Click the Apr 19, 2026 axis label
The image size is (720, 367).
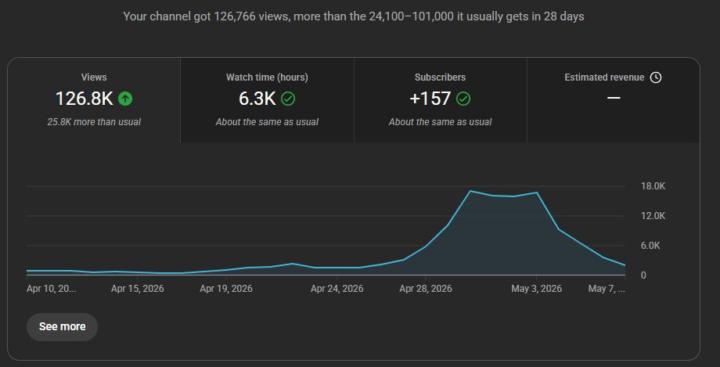(x=226, y=289)
